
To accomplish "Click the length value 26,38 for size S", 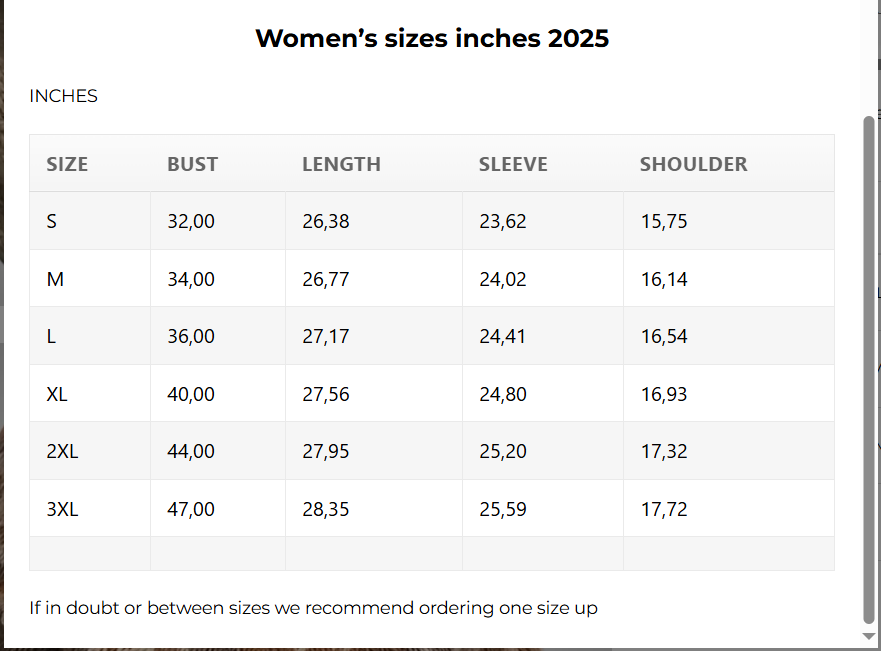I will 326,221.
